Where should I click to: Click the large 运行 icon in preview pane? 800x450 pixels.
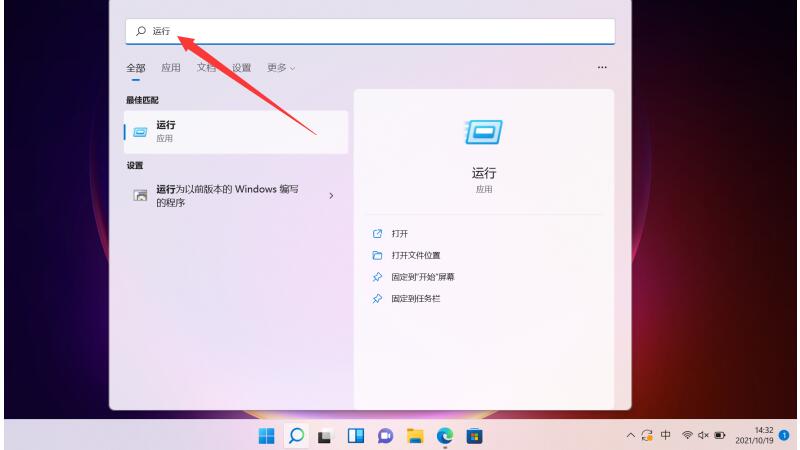click(483, 132)
